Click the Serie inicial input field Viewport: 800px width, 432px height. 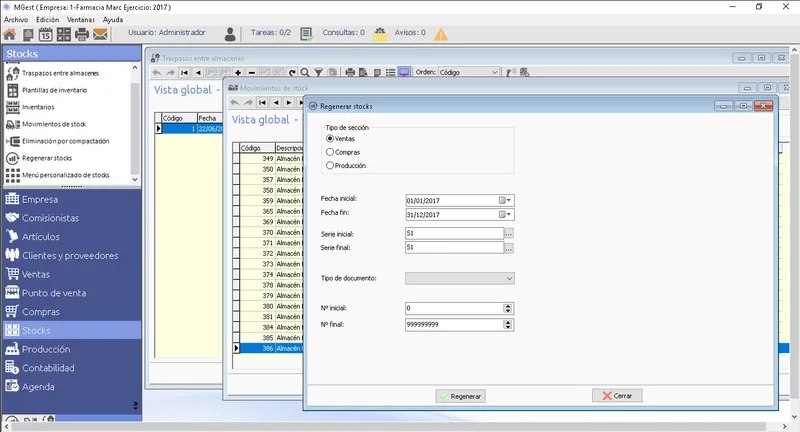(454, 233)
